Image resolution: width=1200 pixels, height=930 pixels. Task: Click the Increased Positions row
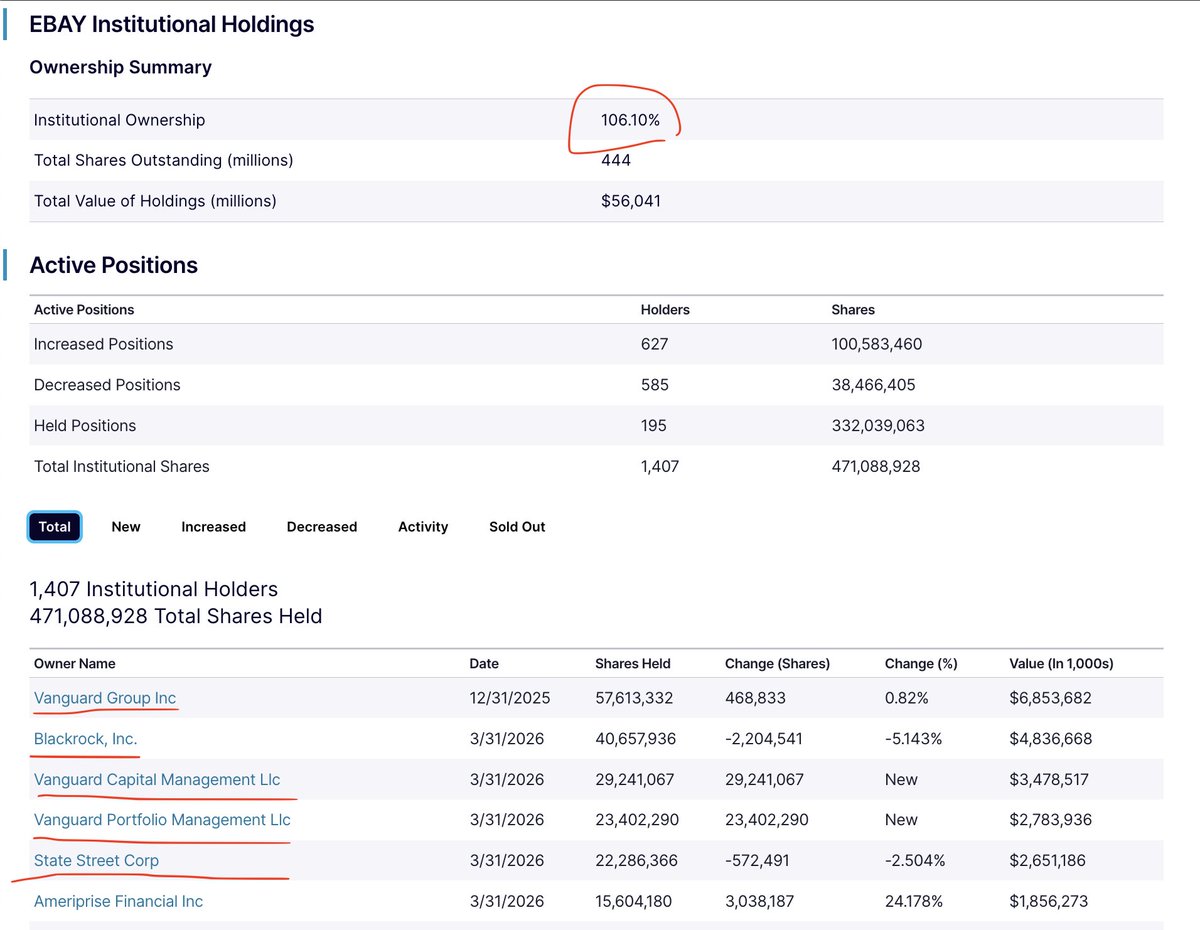click(x=597, y=344)
